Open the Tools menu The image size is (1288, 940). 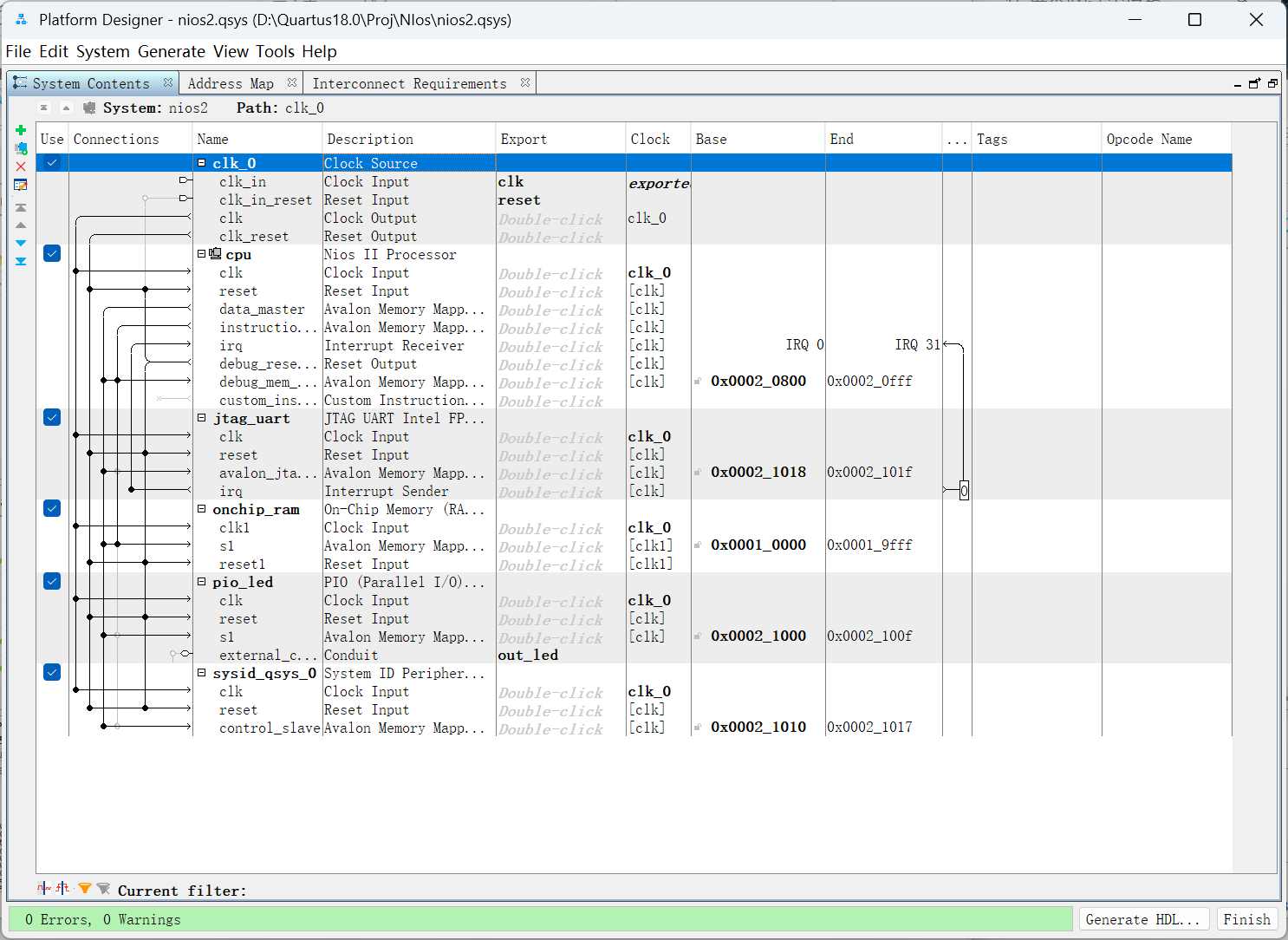click(275, 52)
